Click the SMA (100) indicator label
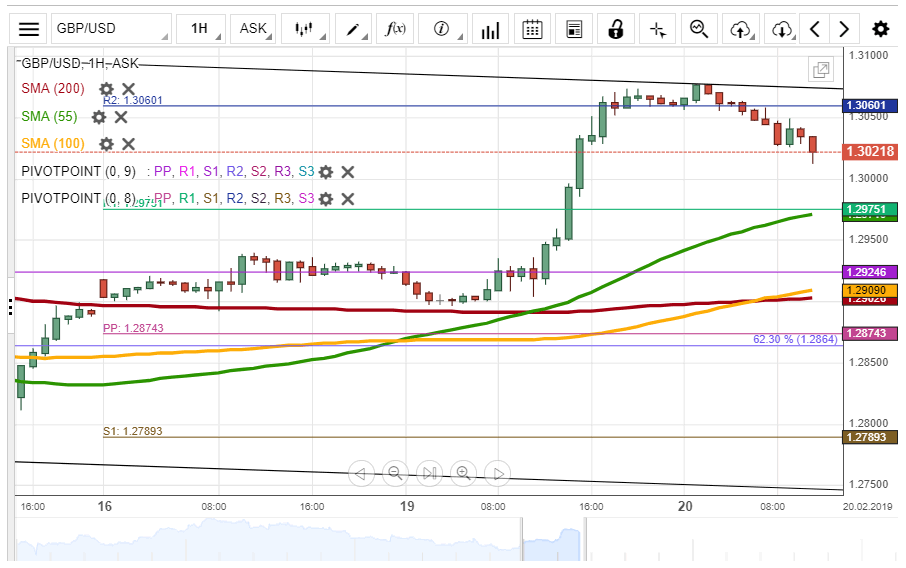Viewport: 906px width, 568px height. [x=55, y=144]
